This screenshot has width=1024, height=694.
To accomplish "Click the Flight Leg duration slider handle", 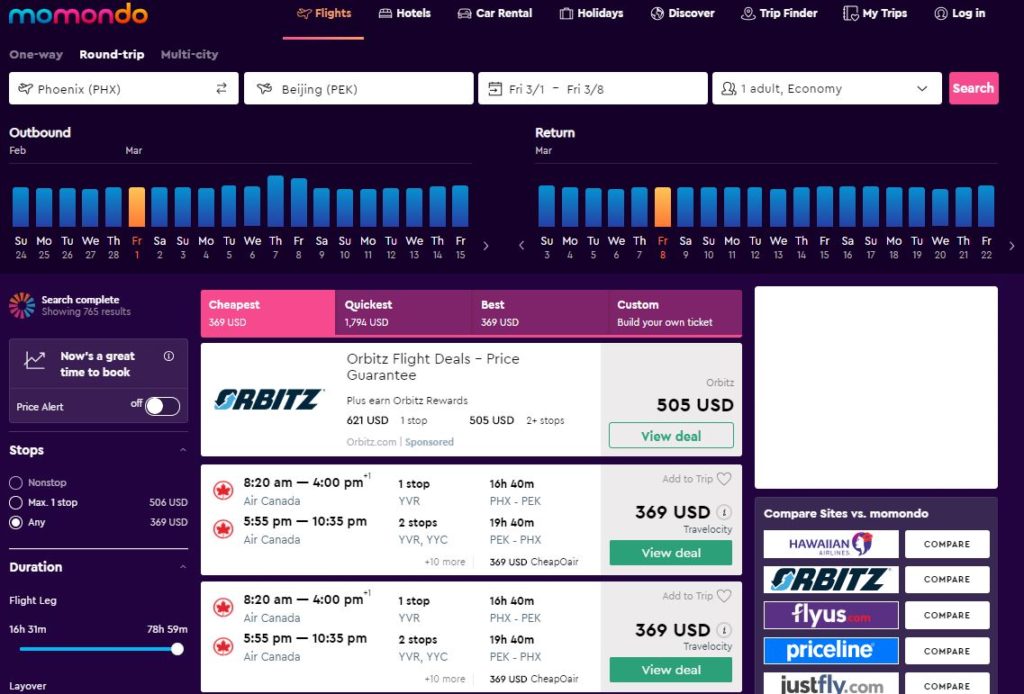I will point(177,649).
